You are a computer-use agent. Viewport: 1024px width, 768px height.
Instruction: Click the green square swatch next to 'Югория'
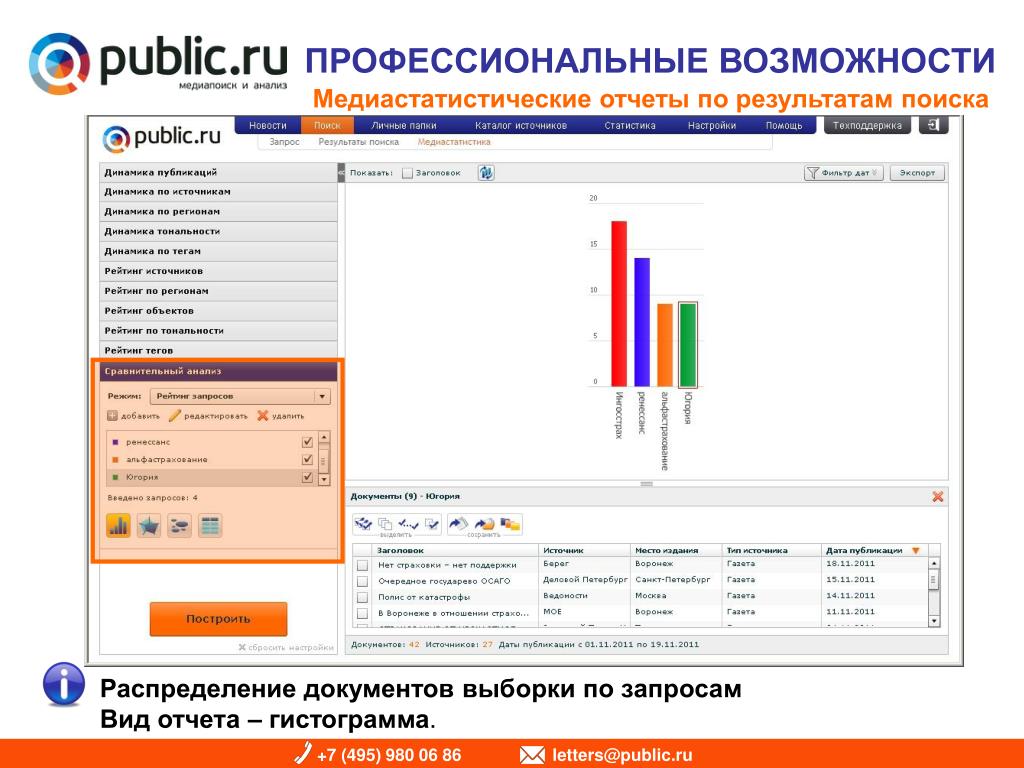pyautogui.click(x=116, y=477)
